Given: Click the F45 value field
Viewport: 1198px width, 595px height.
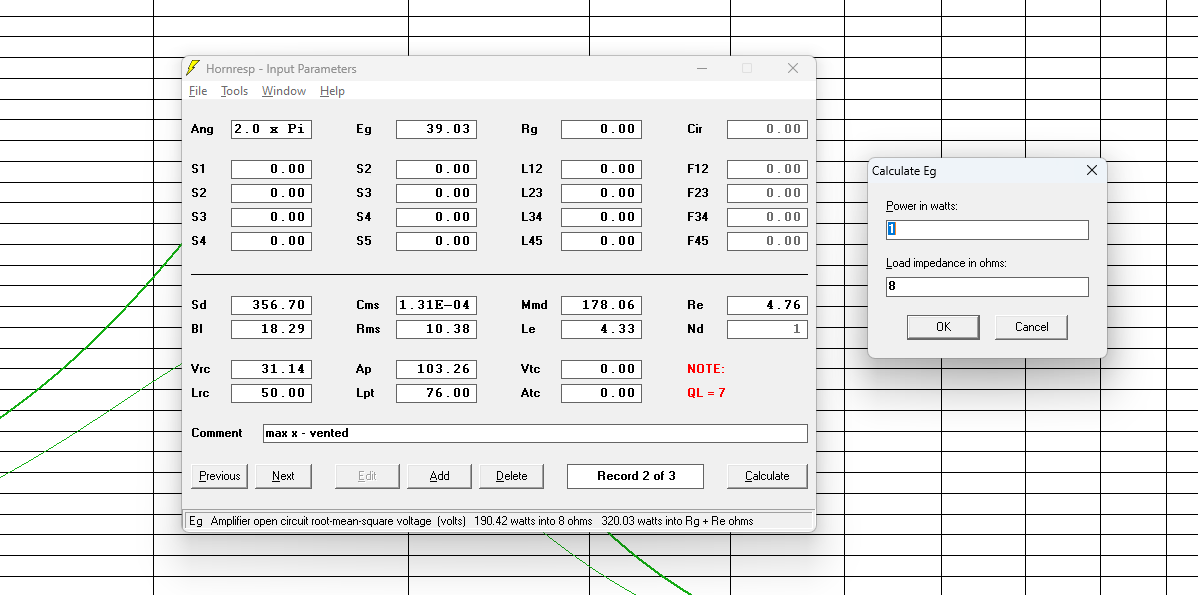Looking at the screenshot, I should 767,241.
